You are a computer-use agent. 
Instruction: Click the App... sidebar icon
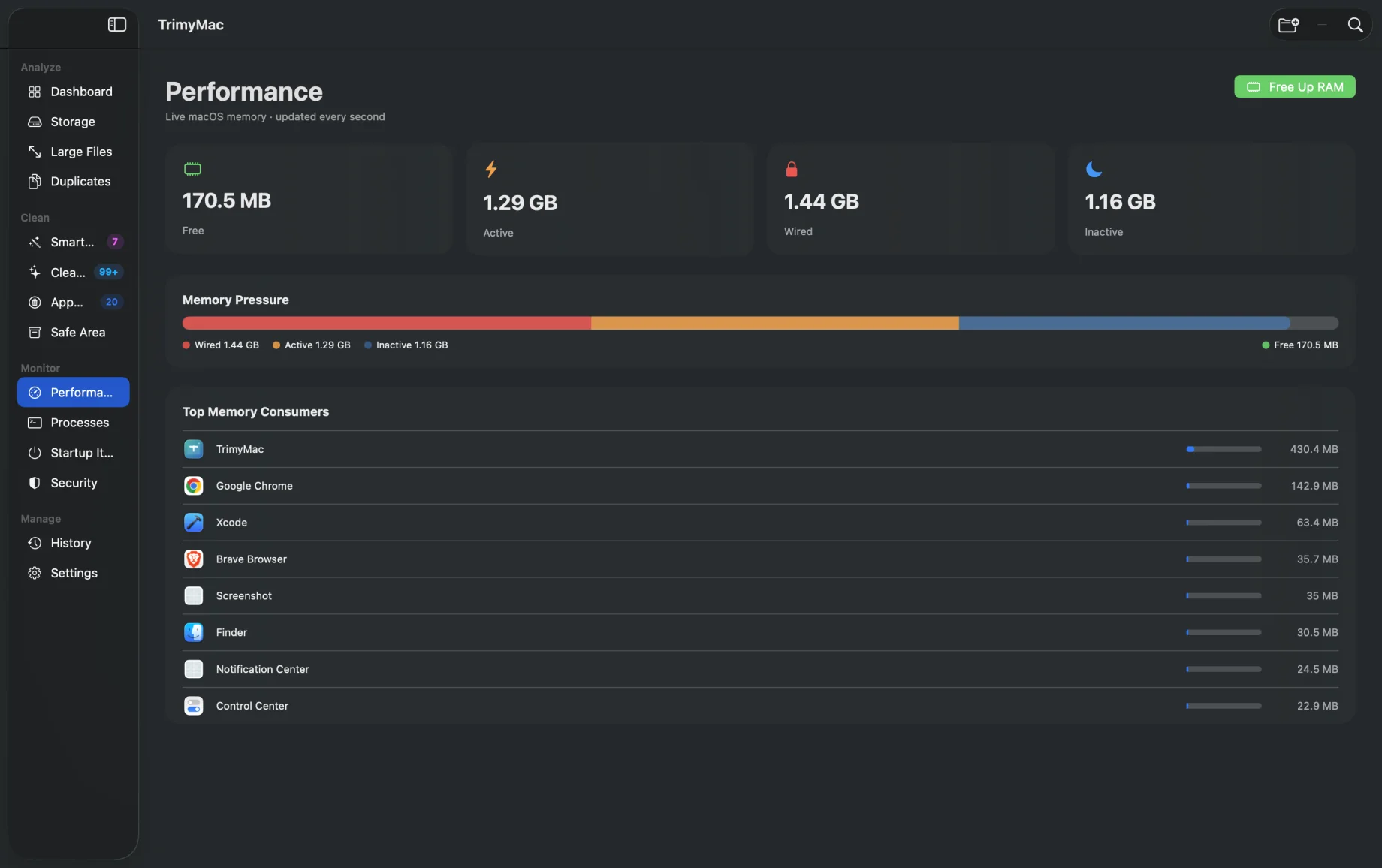click(x=35, y=302)
